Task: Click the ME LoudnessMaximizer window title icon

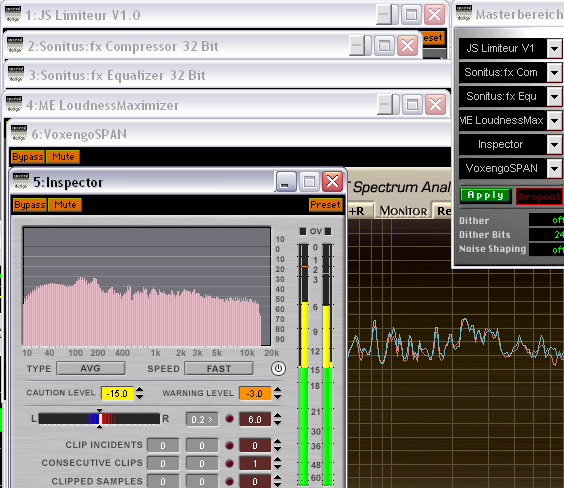Action: tap(14, 104)
